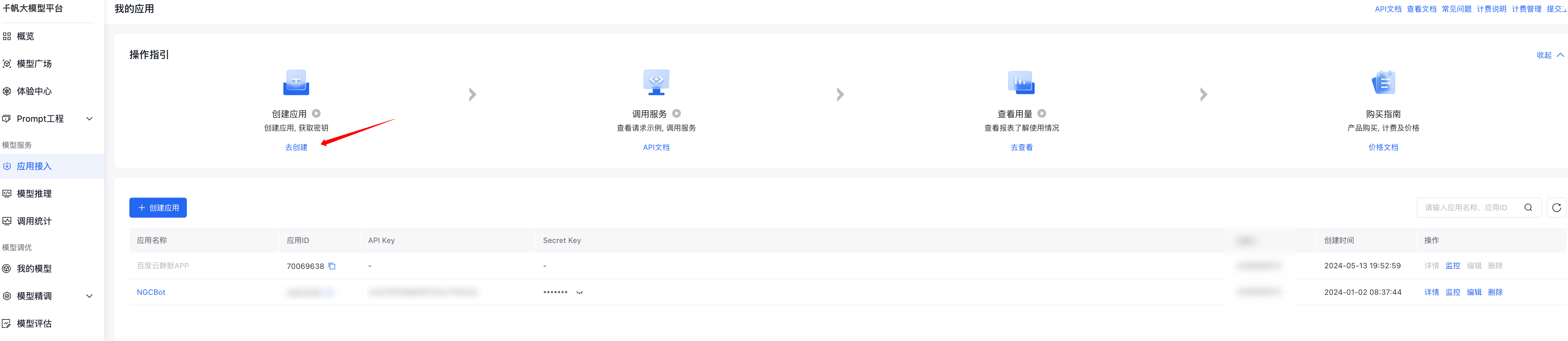
Task: Copy the application ID 70069638
Action: (x=332, y=266)
